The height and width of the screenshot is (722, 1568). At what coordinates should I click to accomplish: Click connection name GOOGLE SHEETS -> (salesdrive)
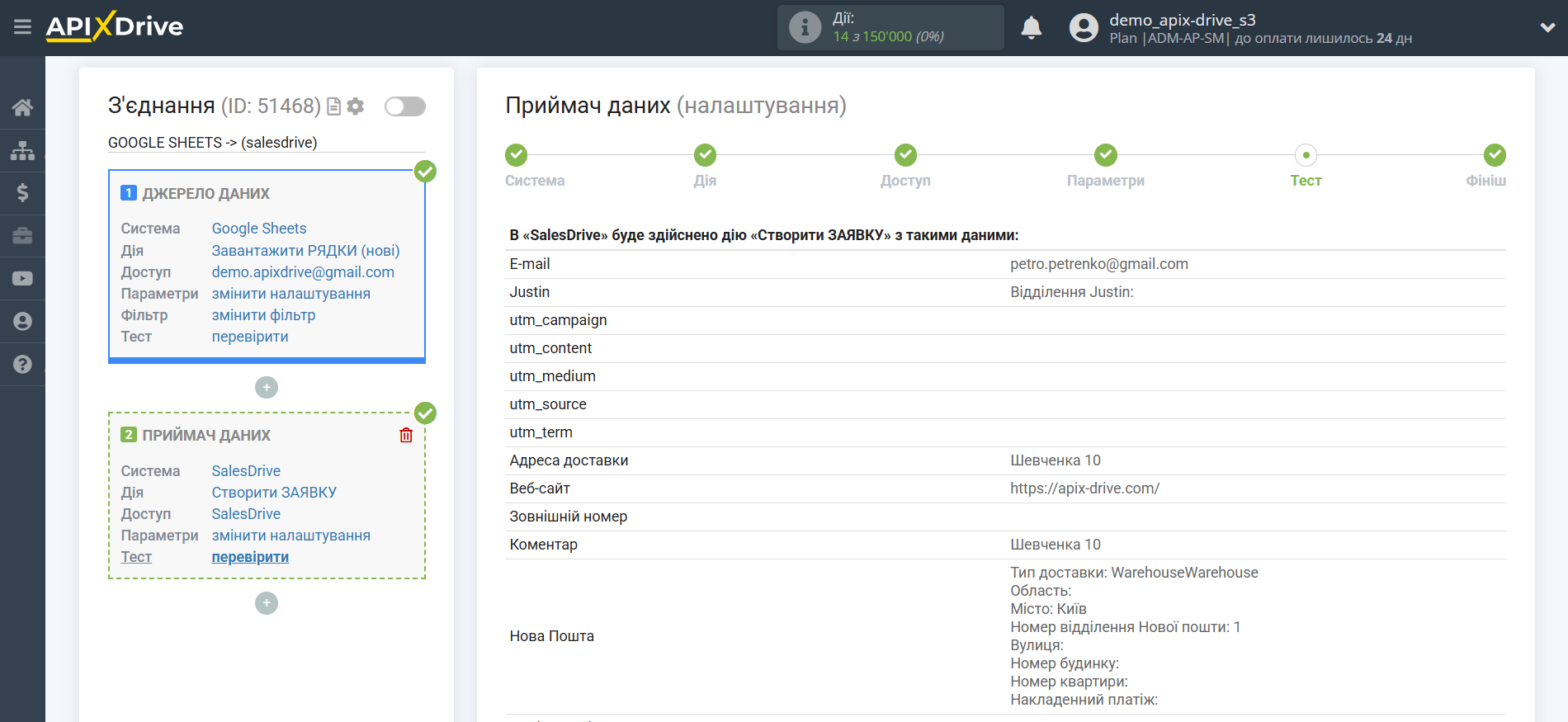(212, 142)
